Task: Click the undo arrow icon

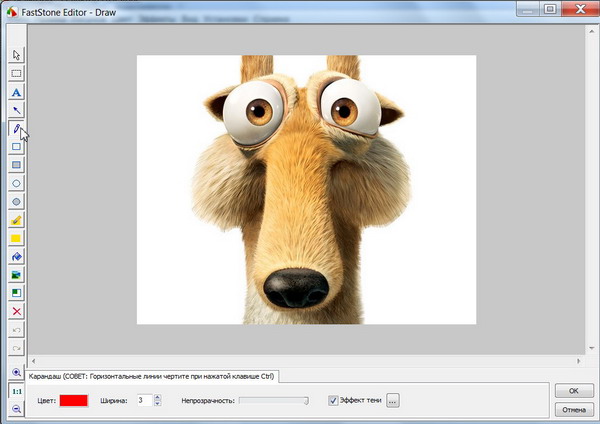Action: (x=16, y=330)
